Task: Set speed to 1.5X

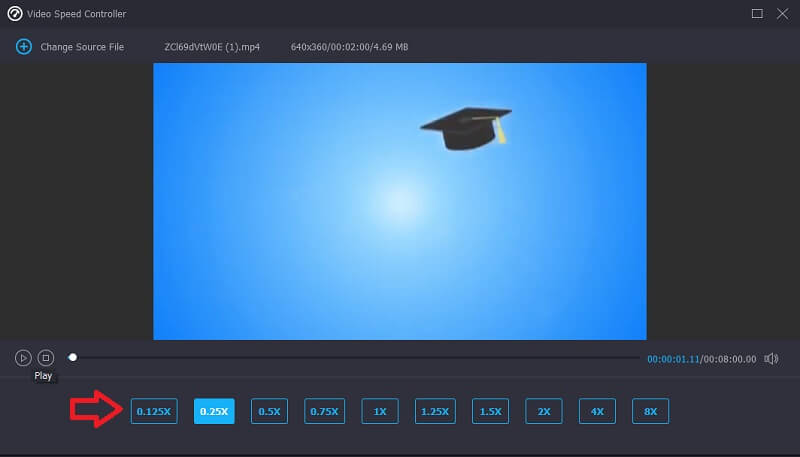Action: (x=490, y=411)
